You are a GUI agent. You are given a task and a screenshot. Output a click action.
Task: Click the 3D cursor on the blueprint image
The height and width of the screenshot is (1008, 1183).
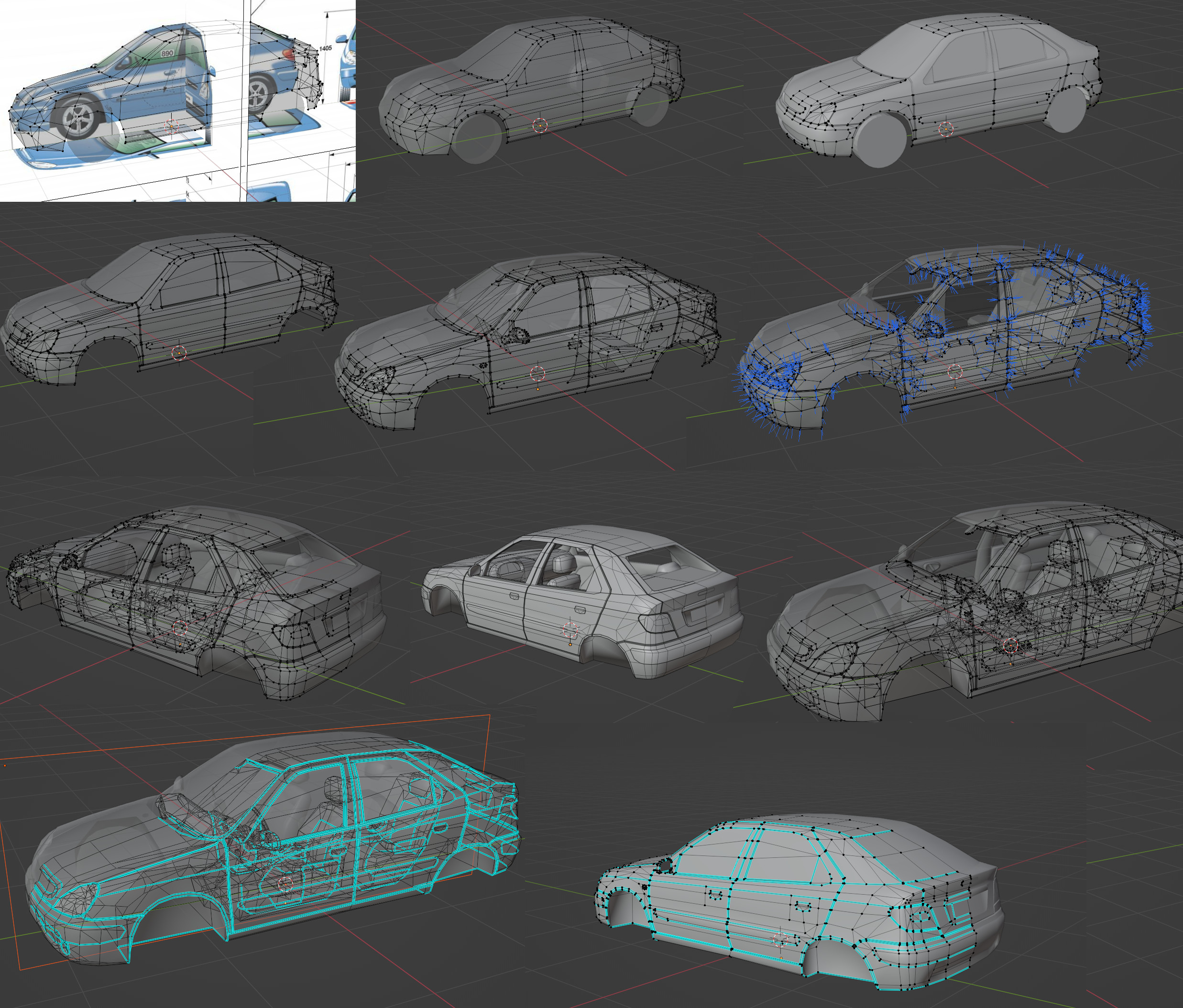[171, 126]
